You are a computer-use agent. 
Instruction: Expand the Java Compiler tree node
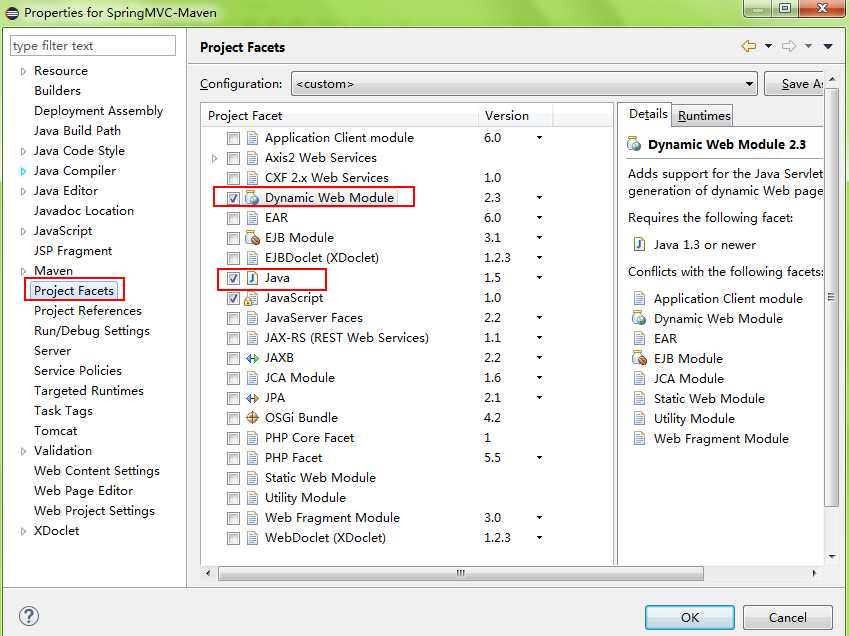(23, 171)
